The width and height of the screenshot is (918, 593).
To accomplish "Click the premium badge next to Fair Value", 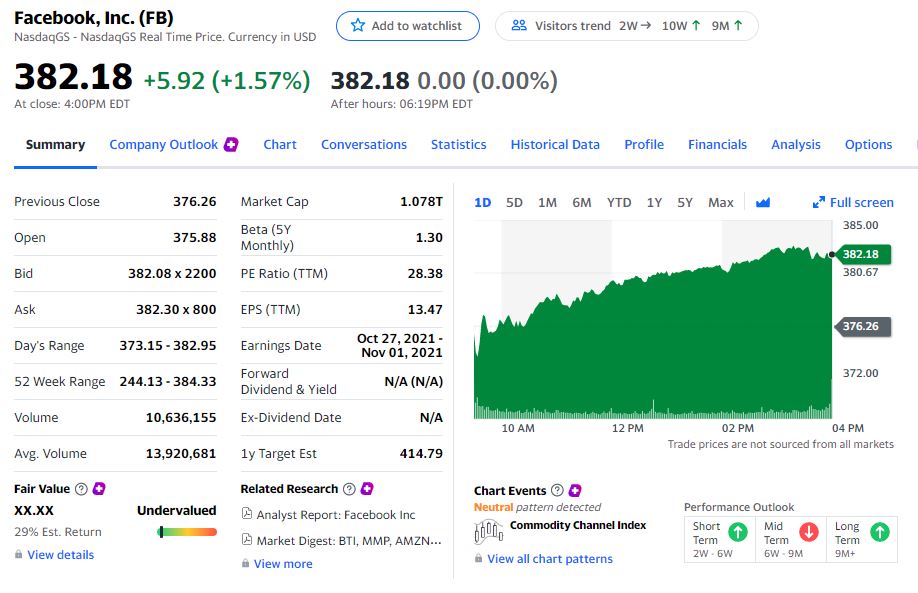I will (x=99, y=488).
